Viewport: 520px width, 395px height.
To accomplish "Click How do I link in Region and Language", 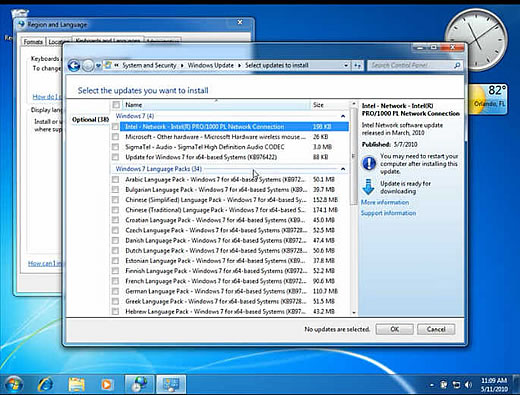I will tap(47, 97).
